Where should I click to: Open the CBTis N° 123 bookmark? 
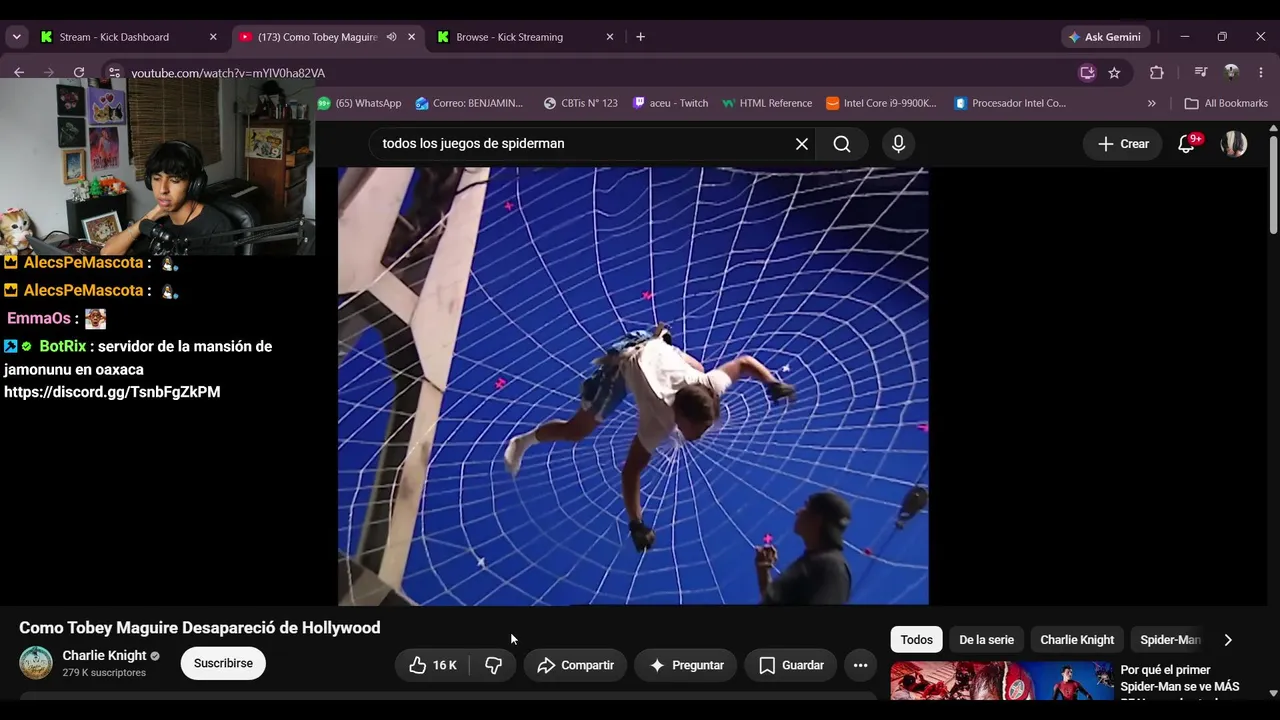click(580, 103)
